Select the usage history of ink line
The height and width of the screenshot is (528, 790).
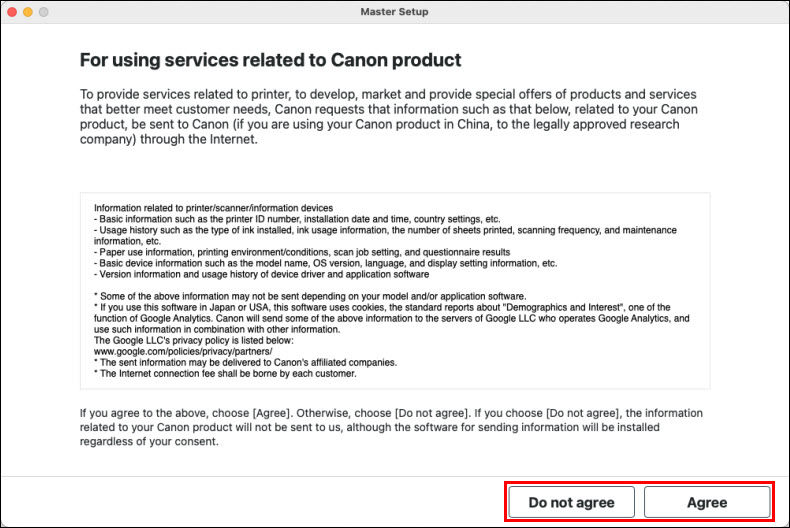pyautogui.click(x=385, y=235)
